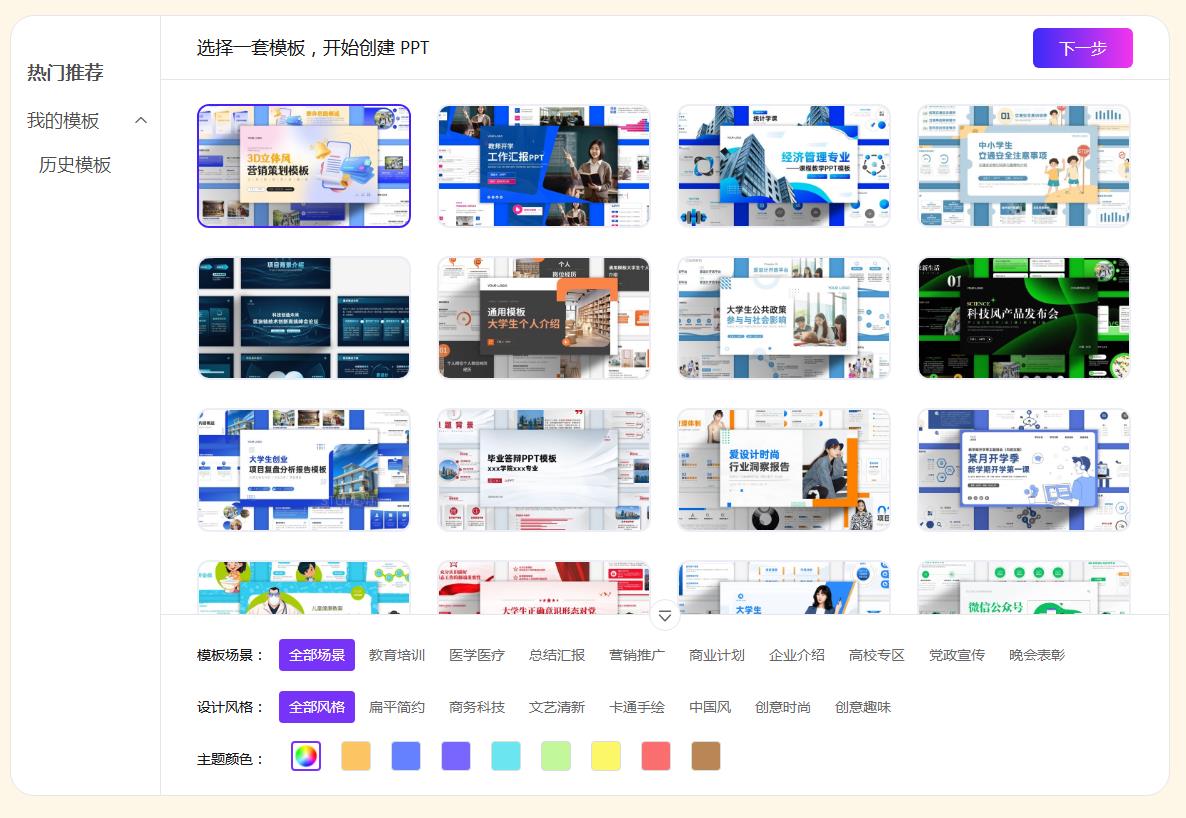Pick the 经济管理专业 template thumbnail
The width and height of the screenshot is (1186, 818).
click(783, 166)
